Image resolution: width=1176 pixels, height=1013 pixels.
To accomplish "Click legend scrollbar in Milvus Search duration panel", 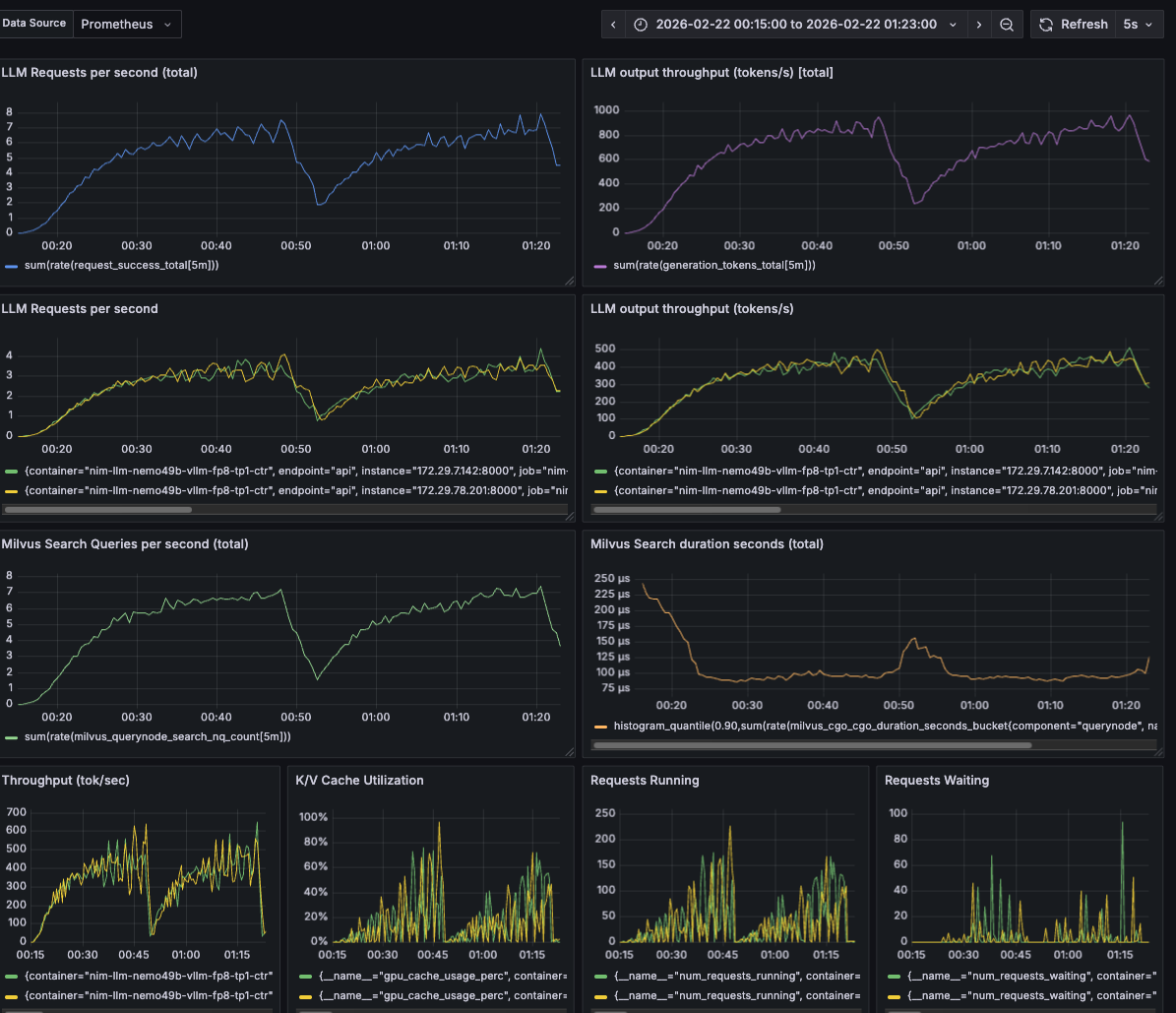I will pyautogui.click(x=812, y=745).
